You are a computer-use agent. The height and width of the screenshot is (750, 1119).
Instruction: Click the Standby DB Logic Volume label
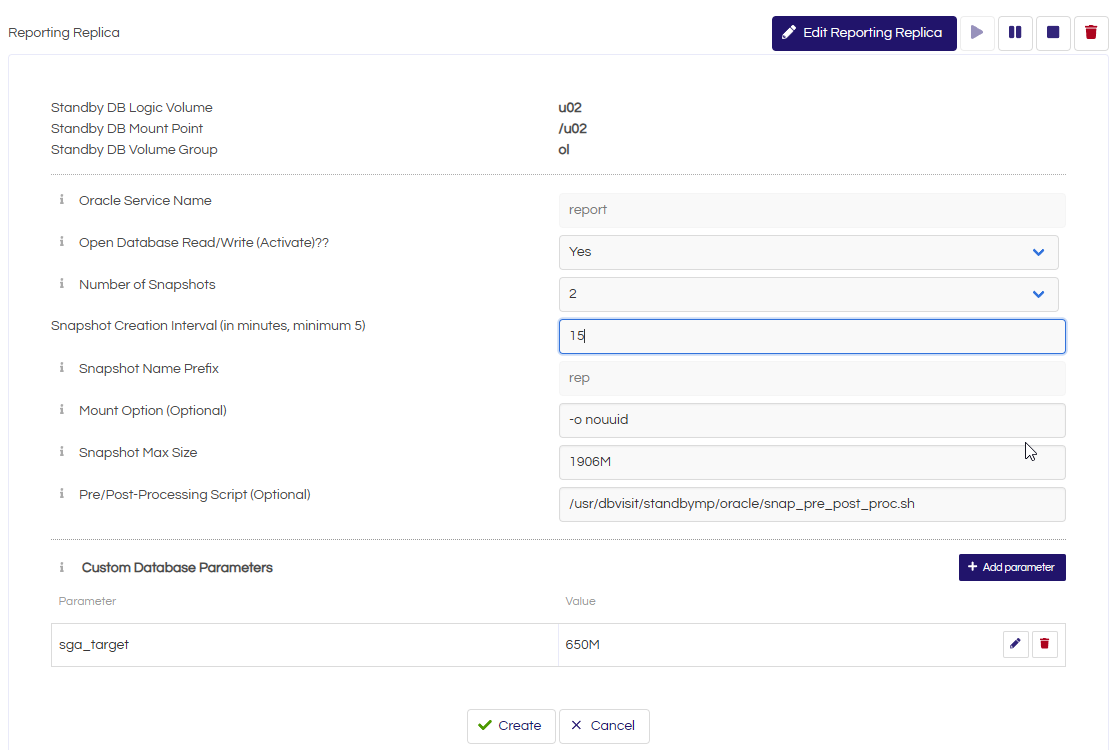click(x=131, y=108)
